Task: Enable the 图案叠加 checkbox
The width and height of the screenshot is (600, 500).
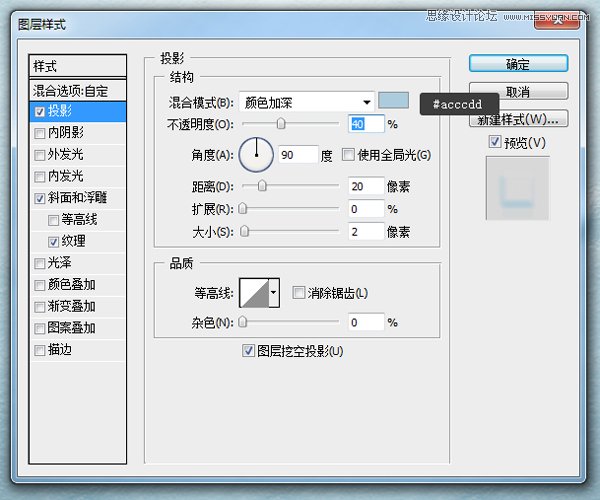Action: 40,329
